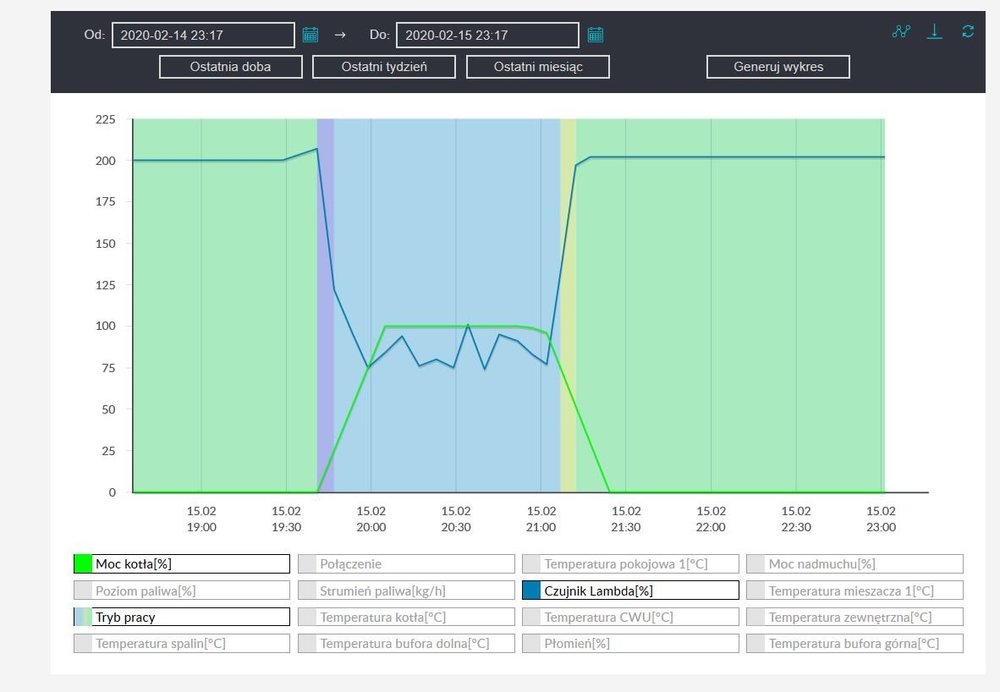Image resolution: width=1000 pixels, height=692 pixels.
Task: Click blue 'Czujnik Lambda' color swatch
Action: point(531,590)
